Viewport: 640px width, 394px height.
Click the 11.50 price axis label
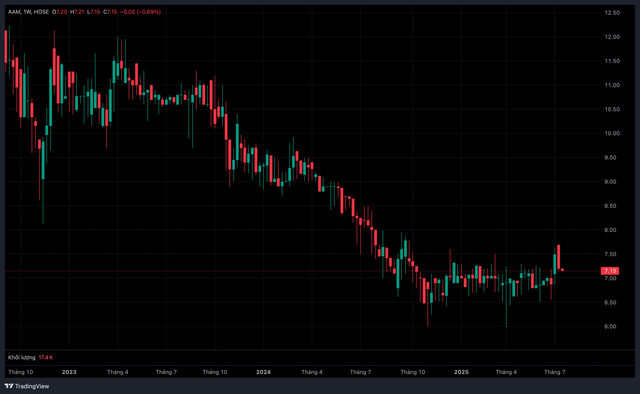612,61
